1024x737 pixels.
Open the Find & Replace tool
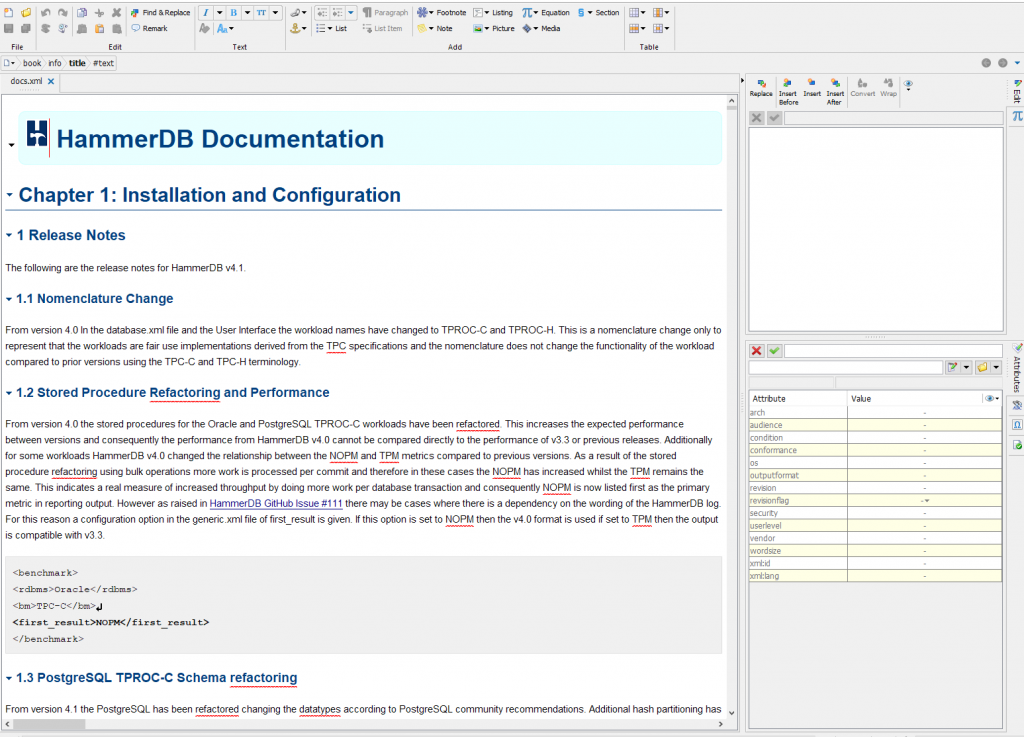click(x=163, y=12)
